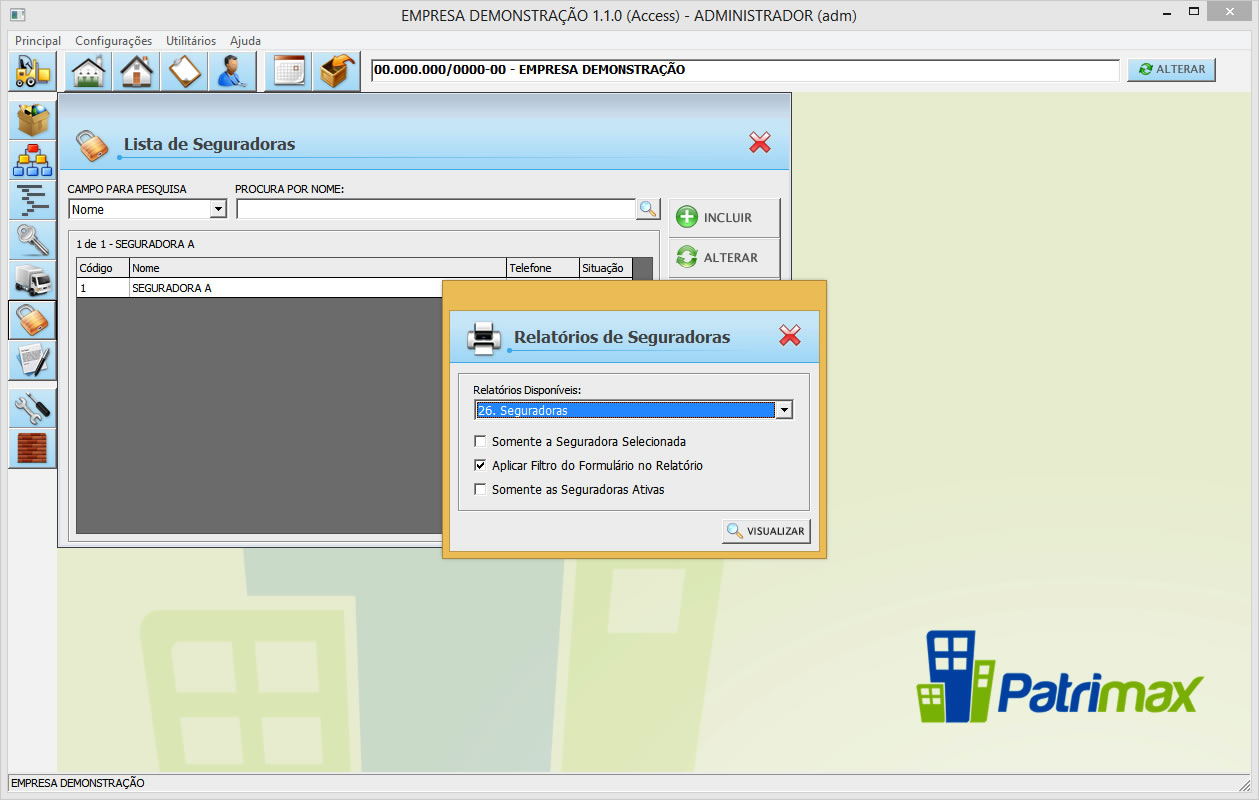Open the Utilitários menu
The image size is (1259, 800).
(x=191, y=41)
